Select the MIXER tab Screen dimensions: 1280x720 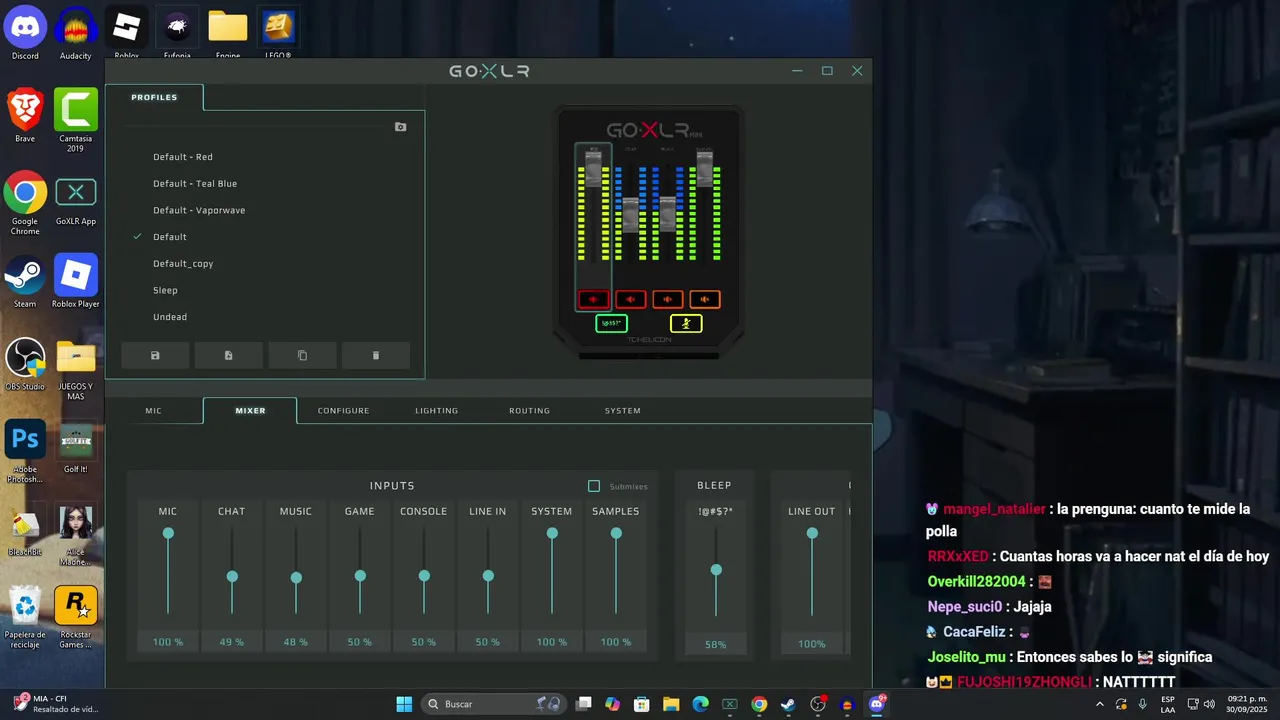[250, 411]
